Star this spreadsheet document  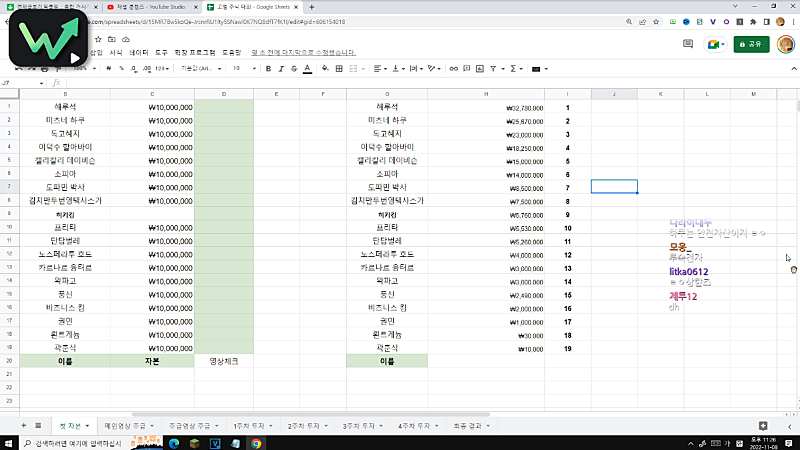98,39
